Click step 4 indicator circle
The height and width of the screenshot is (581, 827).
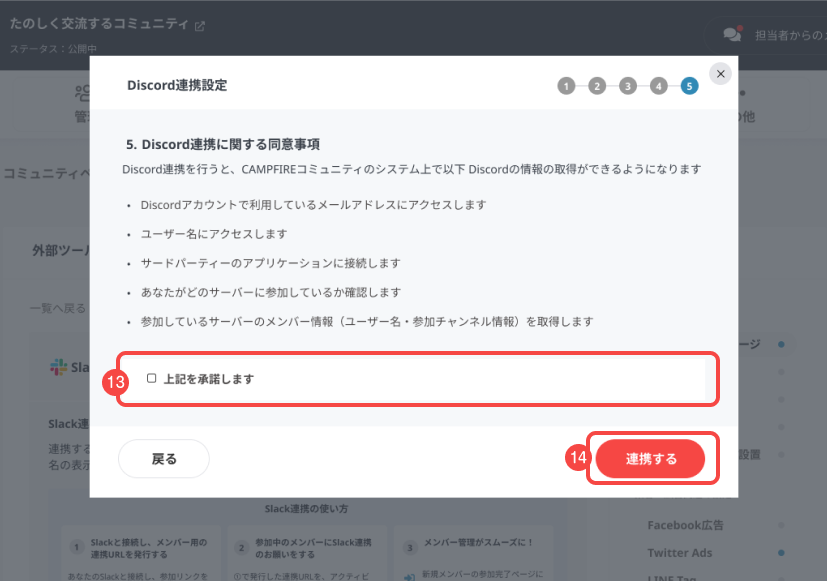click(658, 86)
